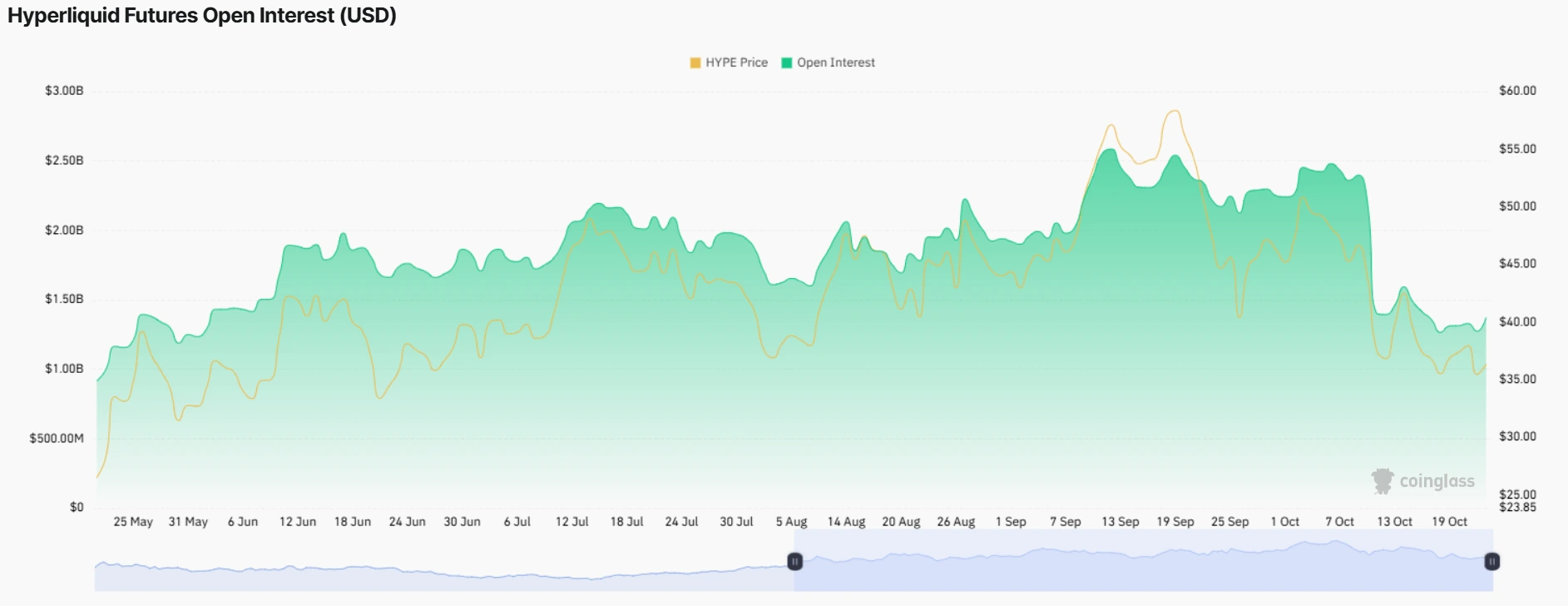Click the $500.00M left axis label
The height and width of the screenshot is (606, 1568).
57,438
